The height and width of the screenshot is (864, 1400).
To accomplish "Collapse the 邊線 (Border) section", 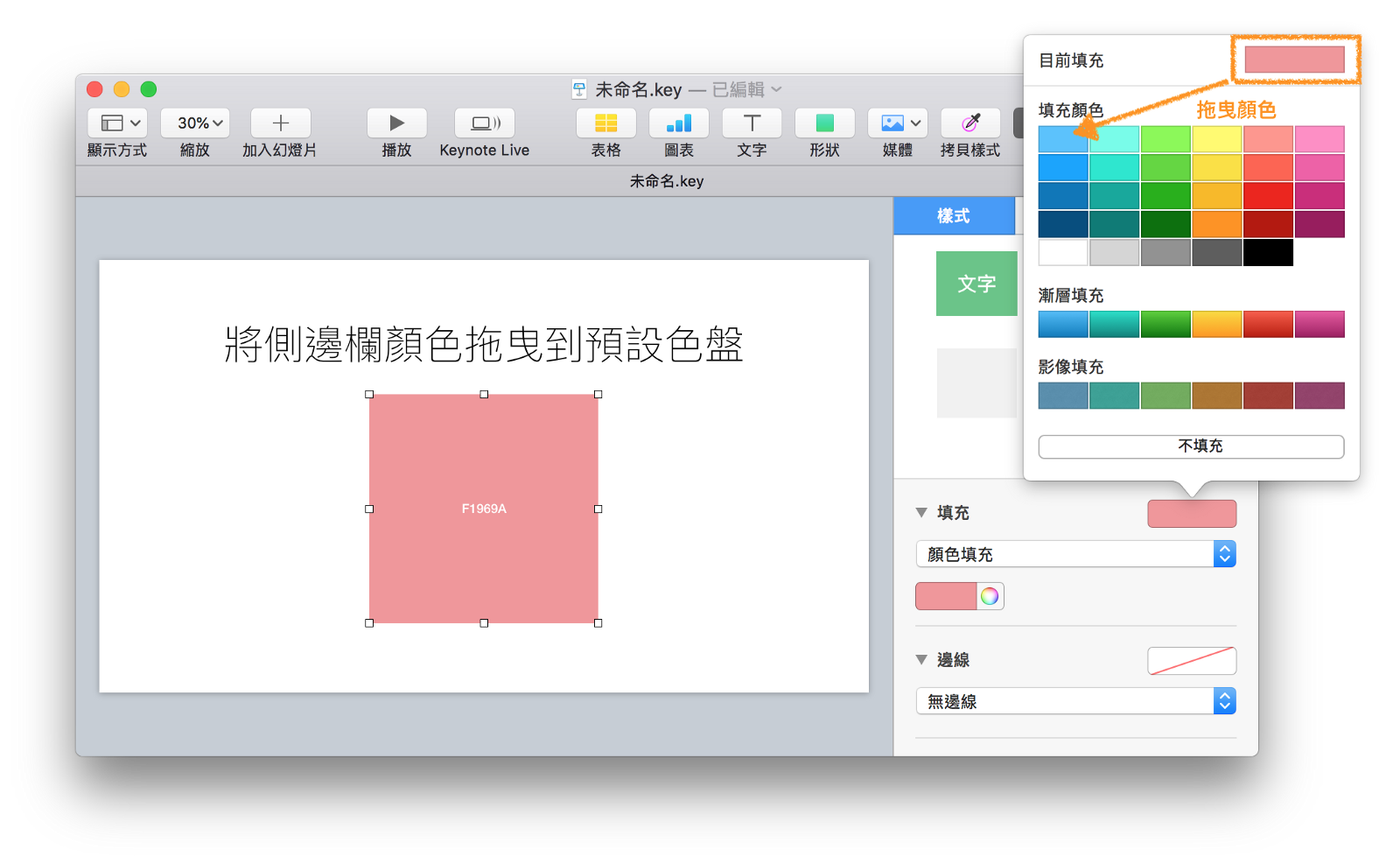I will (920, 659).
